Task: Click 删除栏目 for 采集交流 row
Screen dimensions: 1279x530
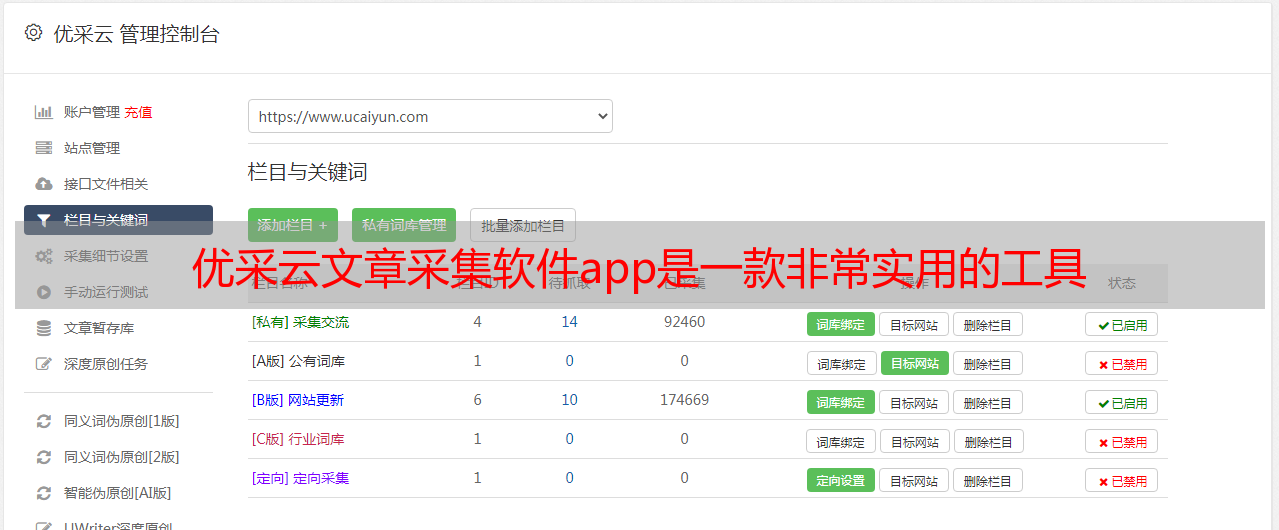Action: pos(988,324)
